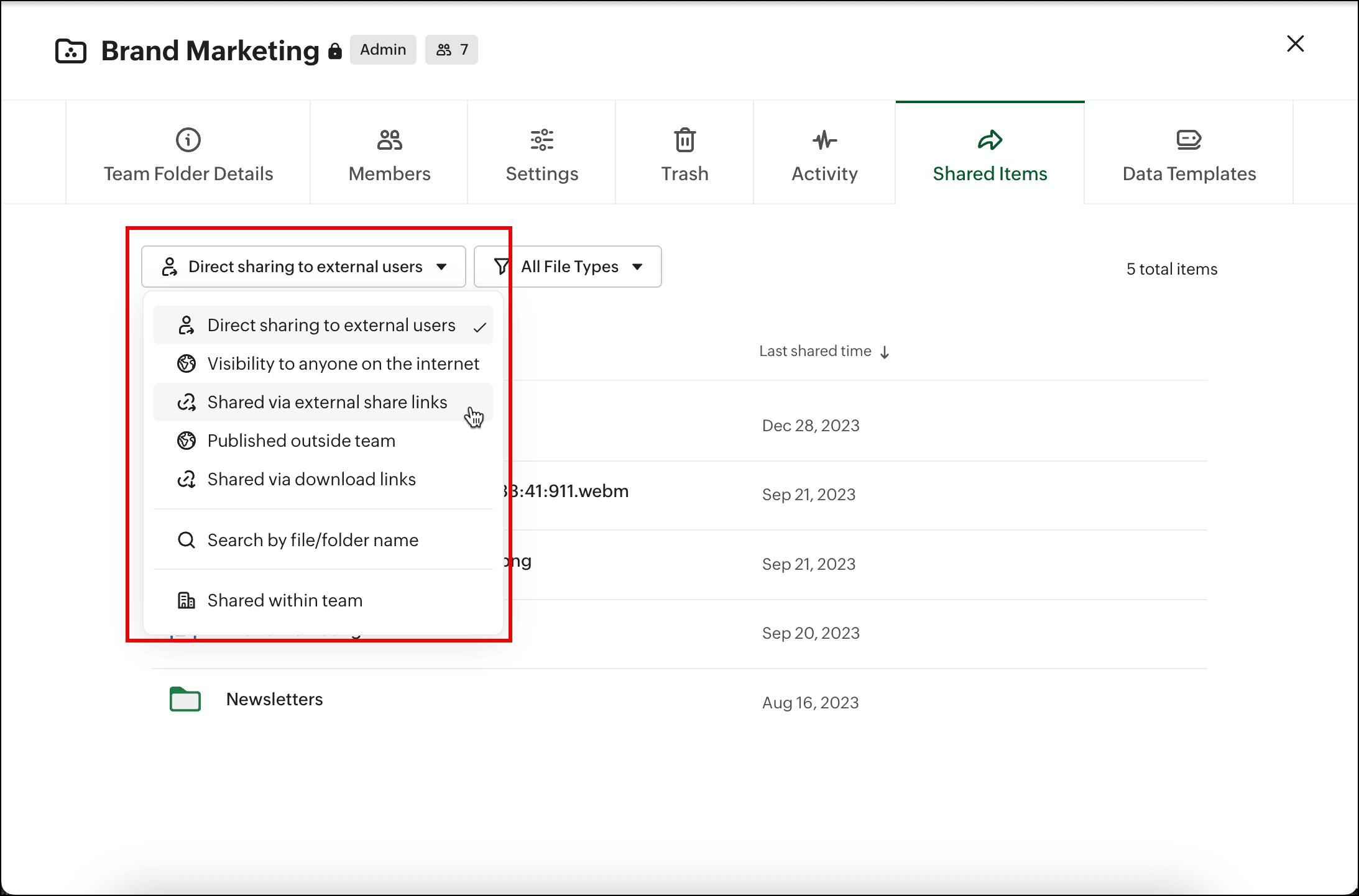Viewport: 1359px width, 896px height.
Task: Select Shared via download links option
Action: (311, 479)
